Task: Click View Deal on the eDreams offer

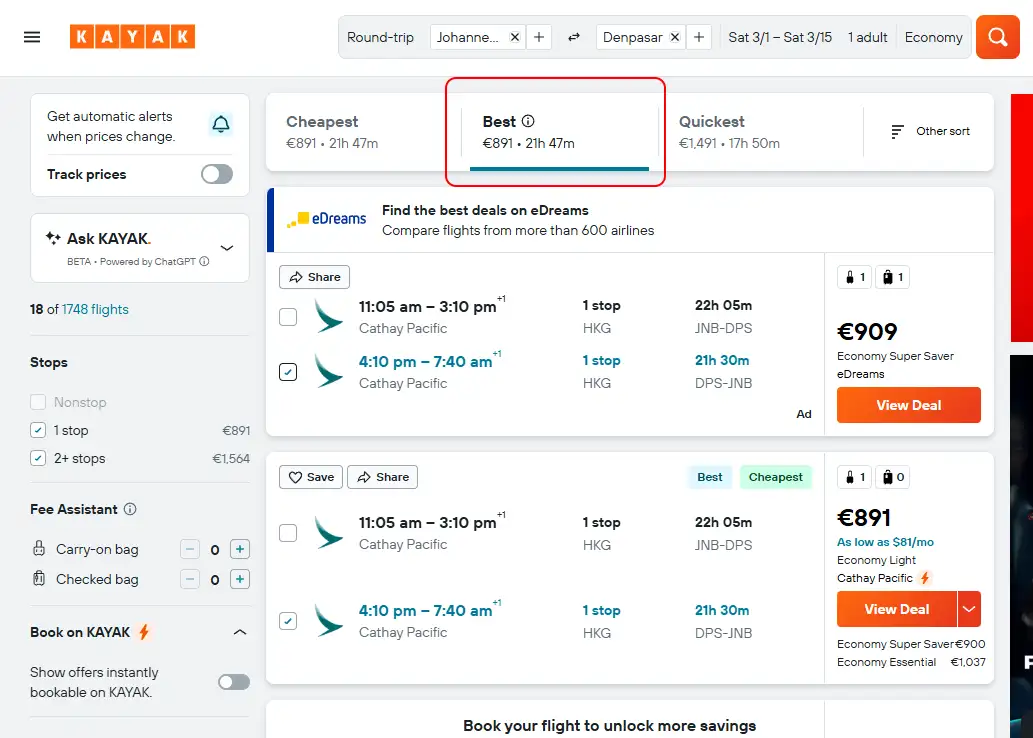Action: click(x=908, y=405)
